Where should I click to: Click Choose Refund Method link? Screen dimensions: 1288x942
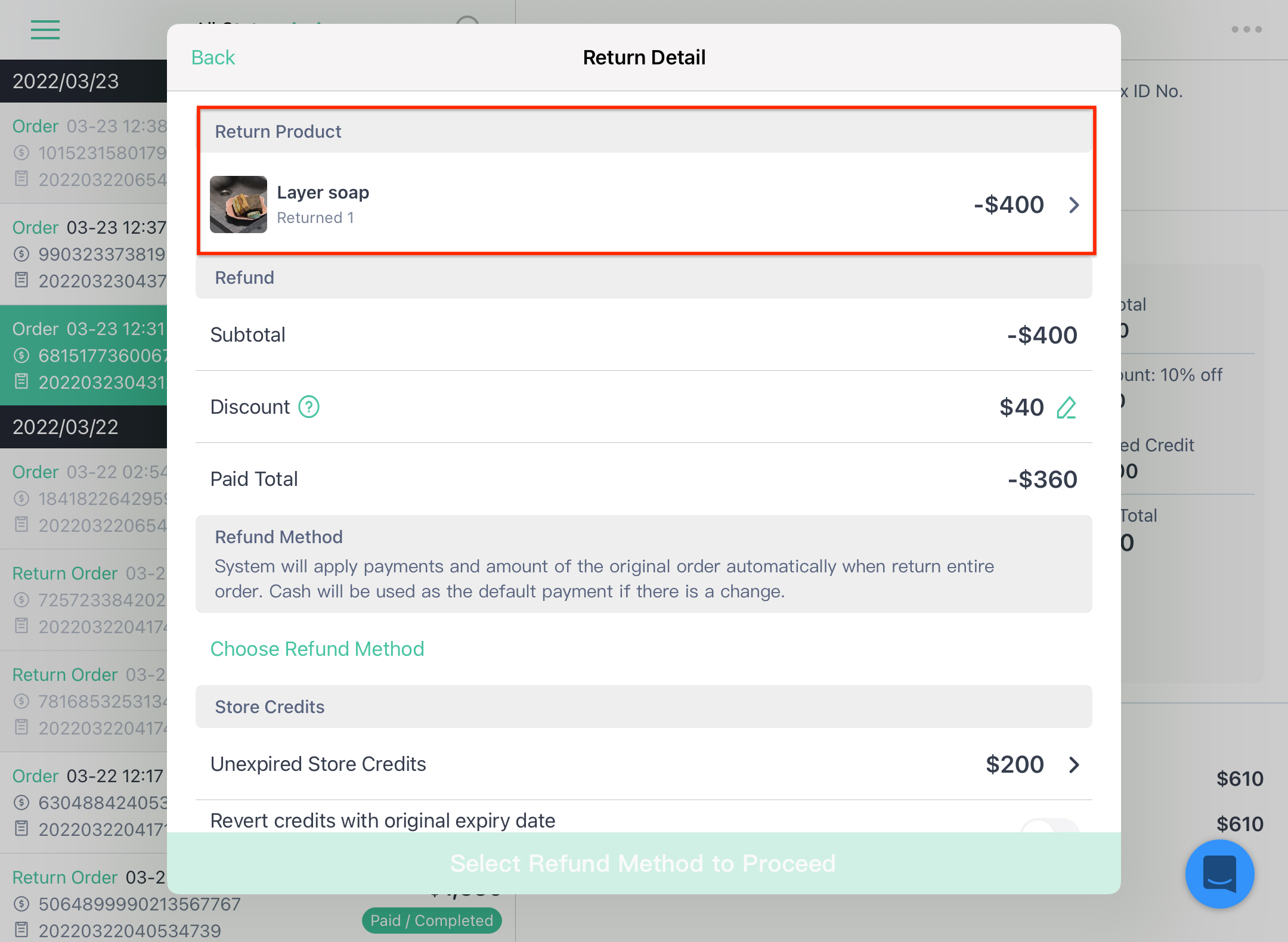317,649
